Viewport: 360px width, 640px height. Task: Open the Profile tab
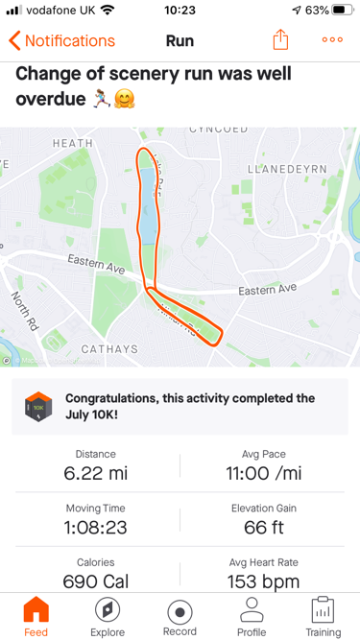point(251,617)
